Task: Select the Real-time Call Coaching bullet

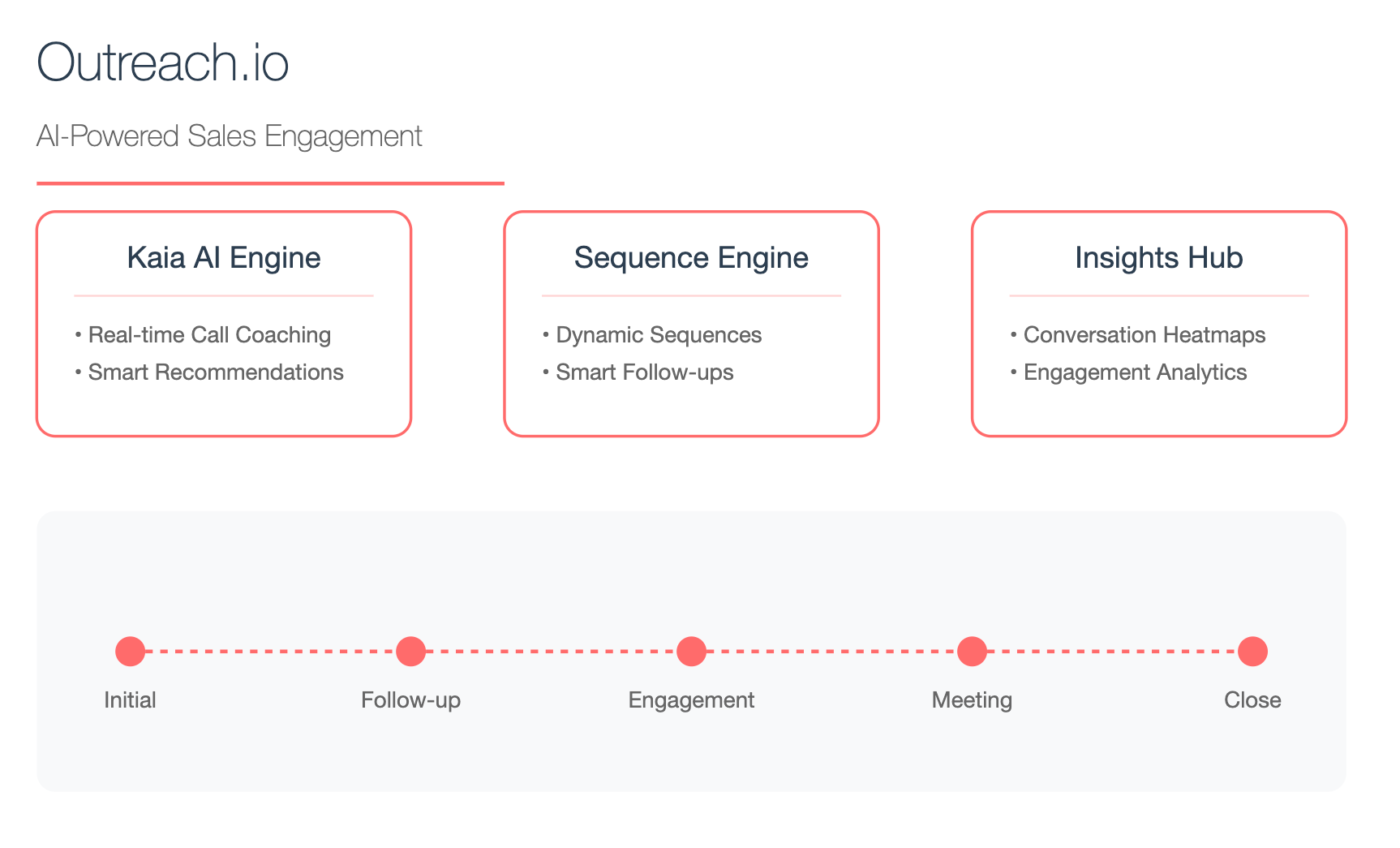Action: tap(203, 334)
